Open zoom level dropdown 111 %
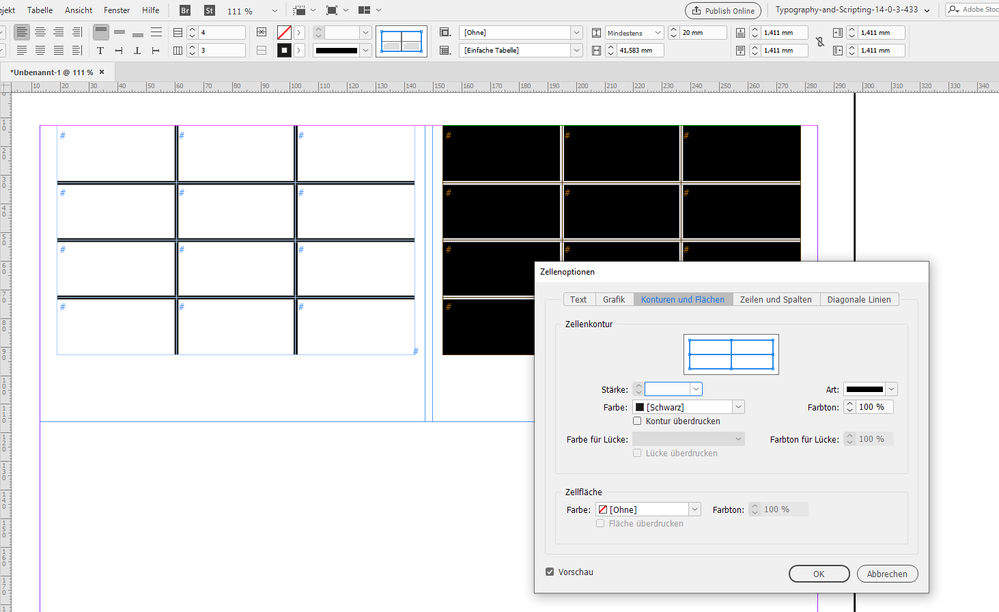This screenshot has height=612, width=999. tap(275, 11)
